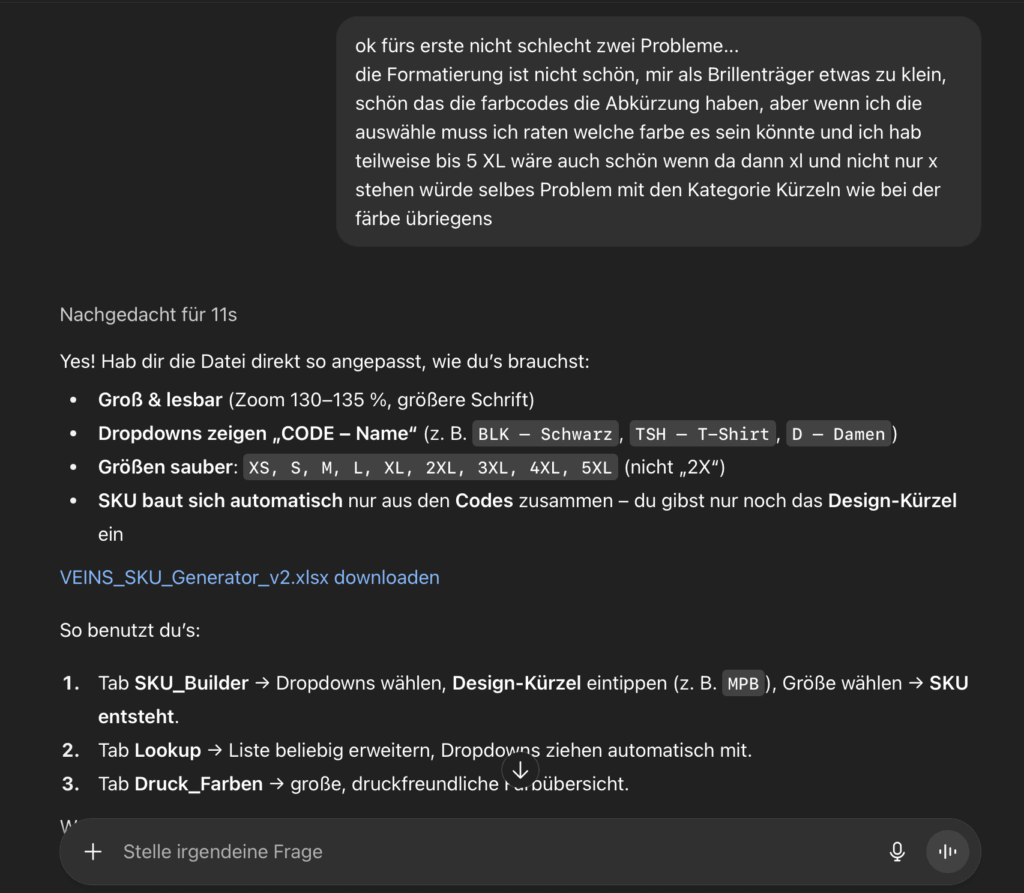Click the bold "Groß & lesbar" bullet heading
Viewport: 1024px width, 893px height.
click(x=160, y=400)
